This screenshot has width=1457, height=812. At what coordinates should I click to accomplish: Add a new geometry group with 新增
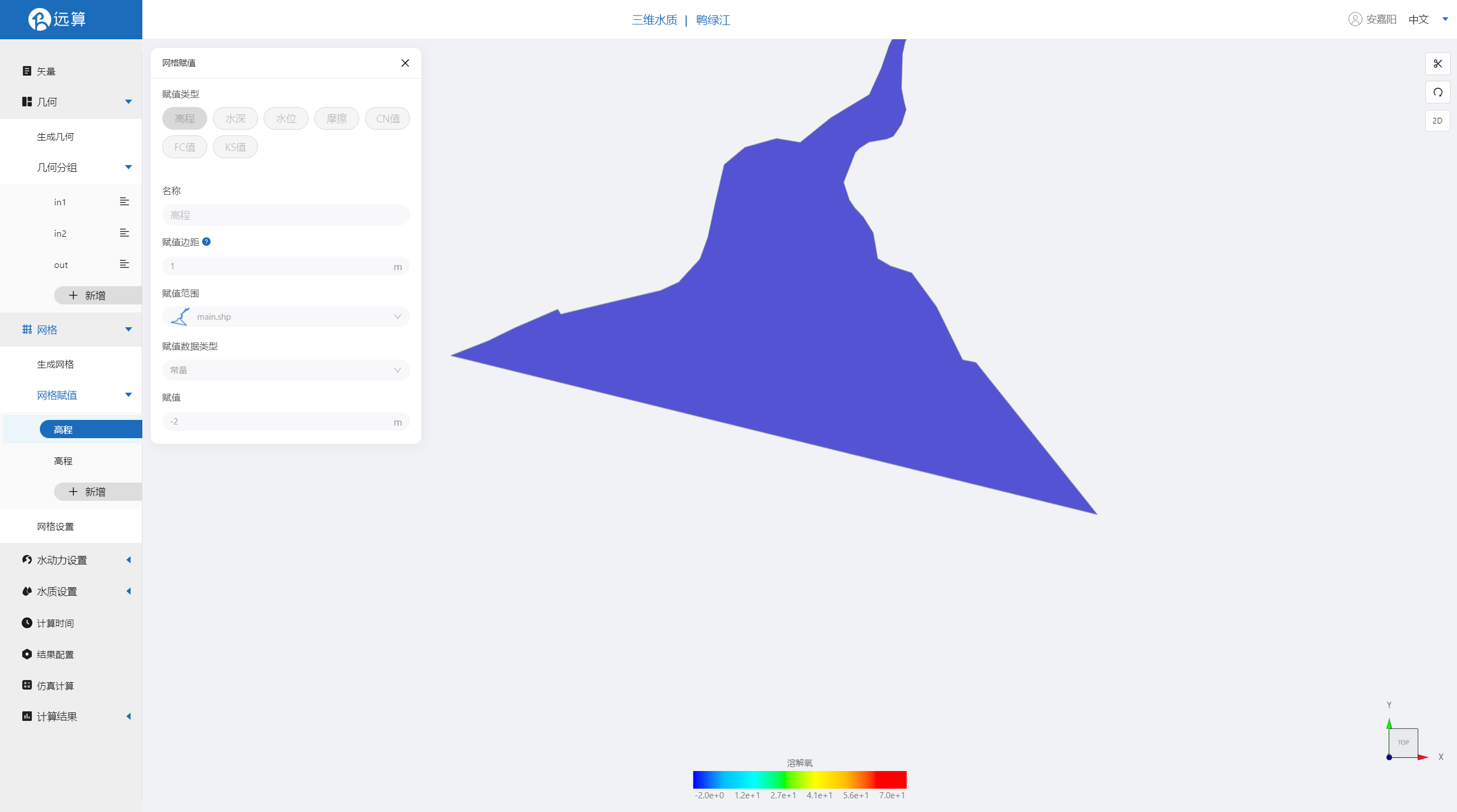pos(98,295)
